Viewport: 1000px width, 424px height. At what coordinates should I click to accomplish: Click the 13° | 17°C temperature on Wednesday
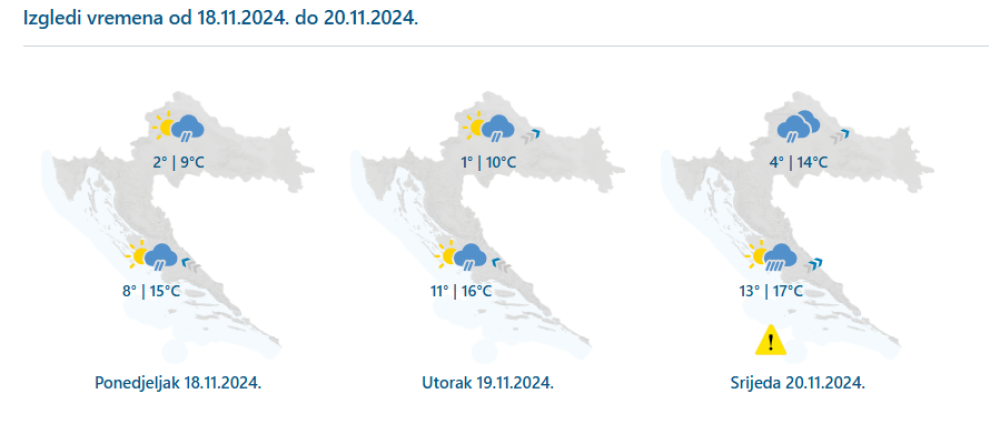(x=770, y=291)
